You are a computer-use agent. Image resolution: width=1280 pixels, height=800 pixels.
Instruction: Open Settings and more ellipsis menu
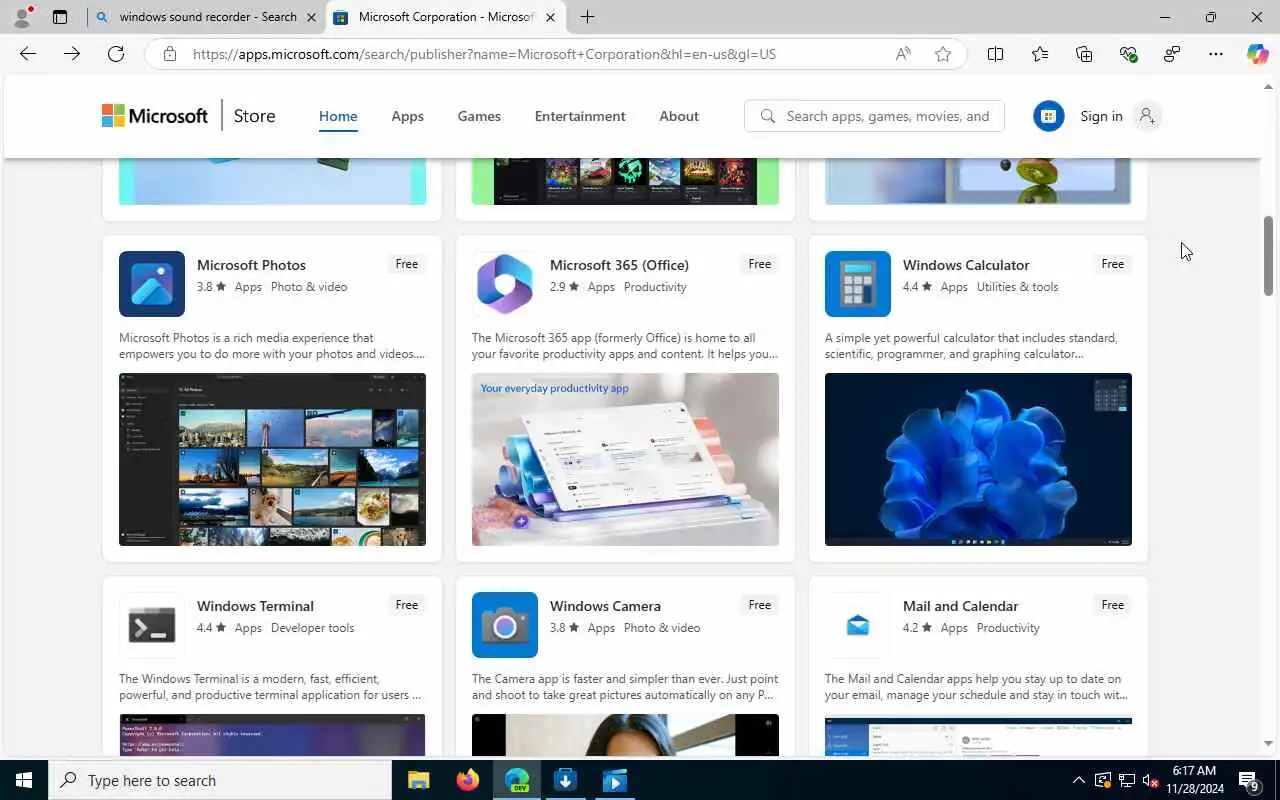(1215, 54)
